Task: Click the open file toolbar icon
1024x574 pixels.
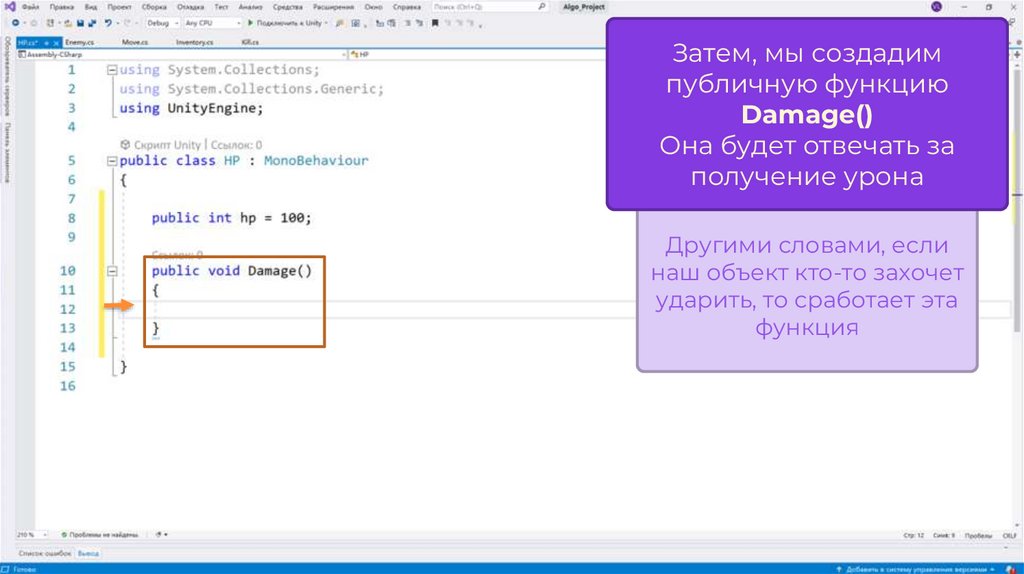Action: click(x=67, y=23)
